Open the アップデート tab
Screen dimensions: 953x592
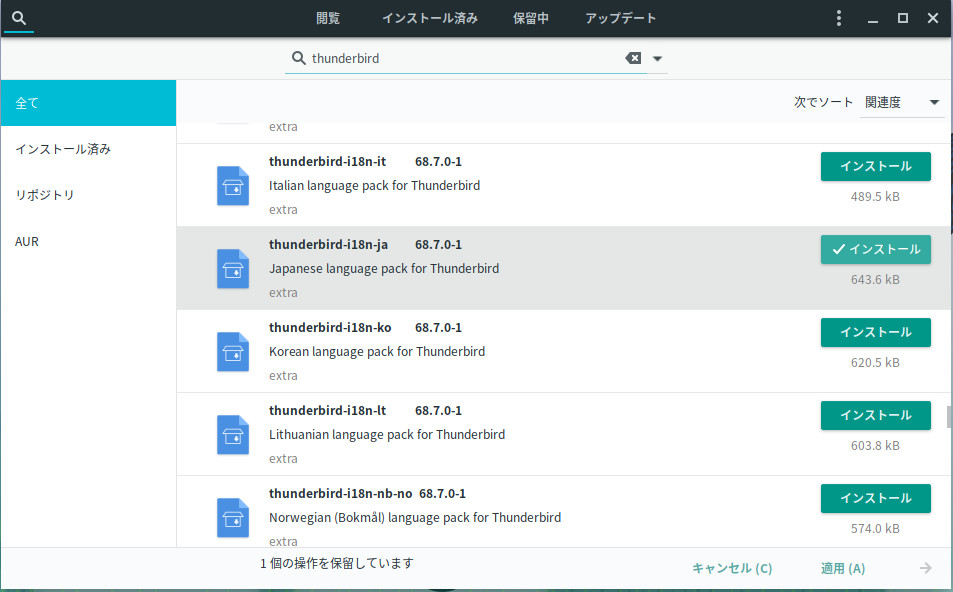pyautogui.click(x=621, y=18)
